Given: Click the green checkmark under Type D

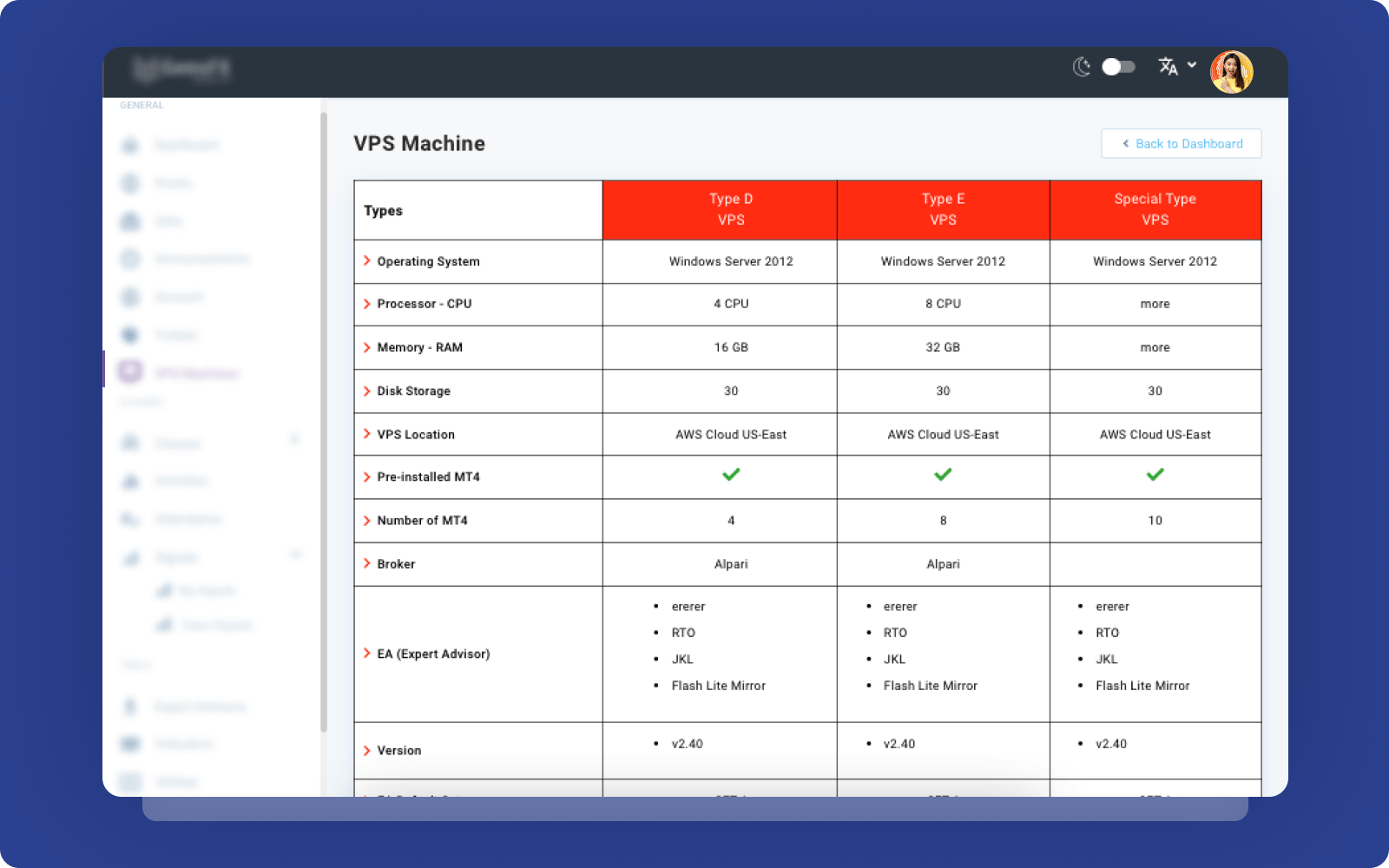Looking at the screenshot, I should point(731,475).
